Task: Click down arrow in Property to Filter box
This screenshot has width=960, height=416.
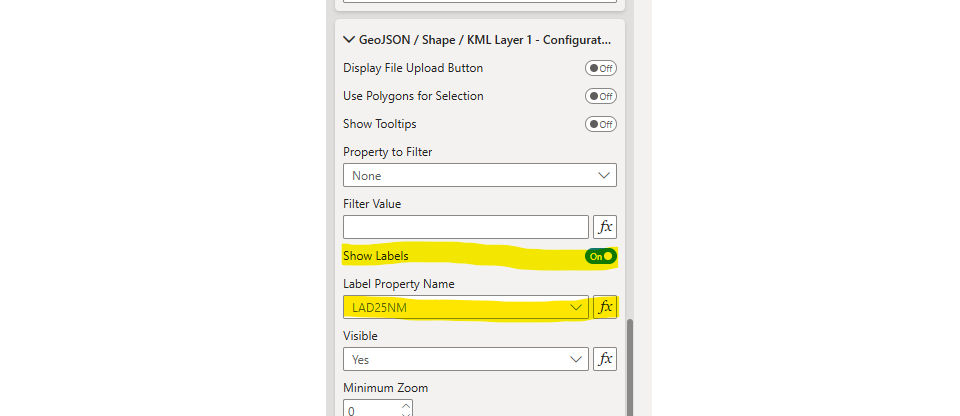Action: click(x=603, y=175)
